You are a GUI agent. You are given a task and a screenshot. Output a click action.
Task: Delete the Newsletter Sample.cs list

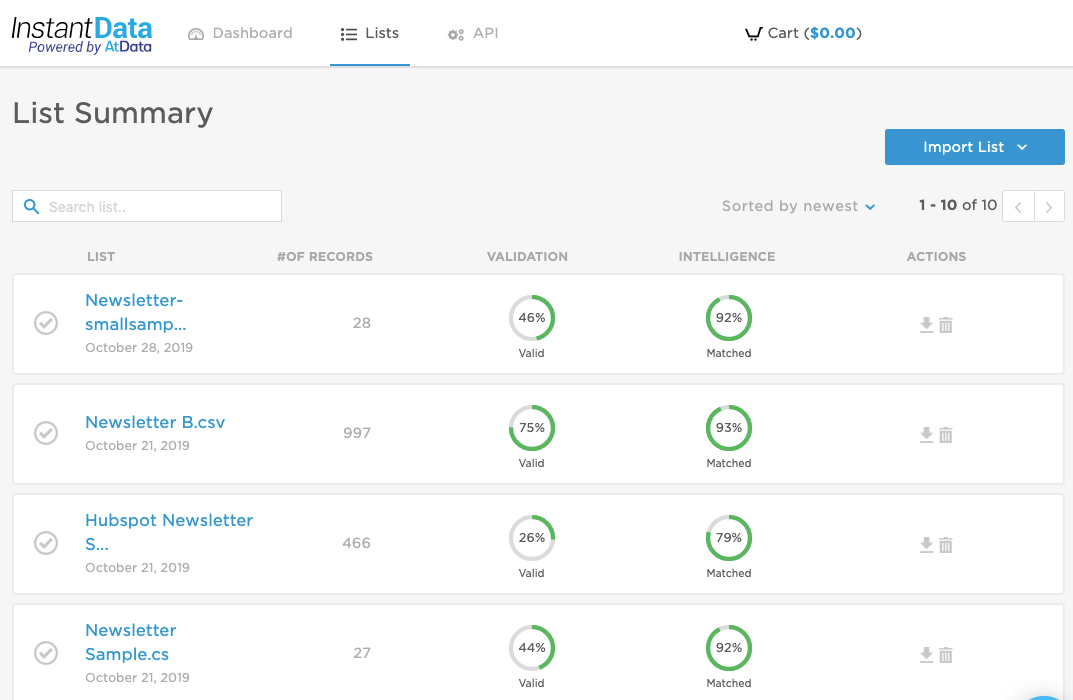point(946,654)
